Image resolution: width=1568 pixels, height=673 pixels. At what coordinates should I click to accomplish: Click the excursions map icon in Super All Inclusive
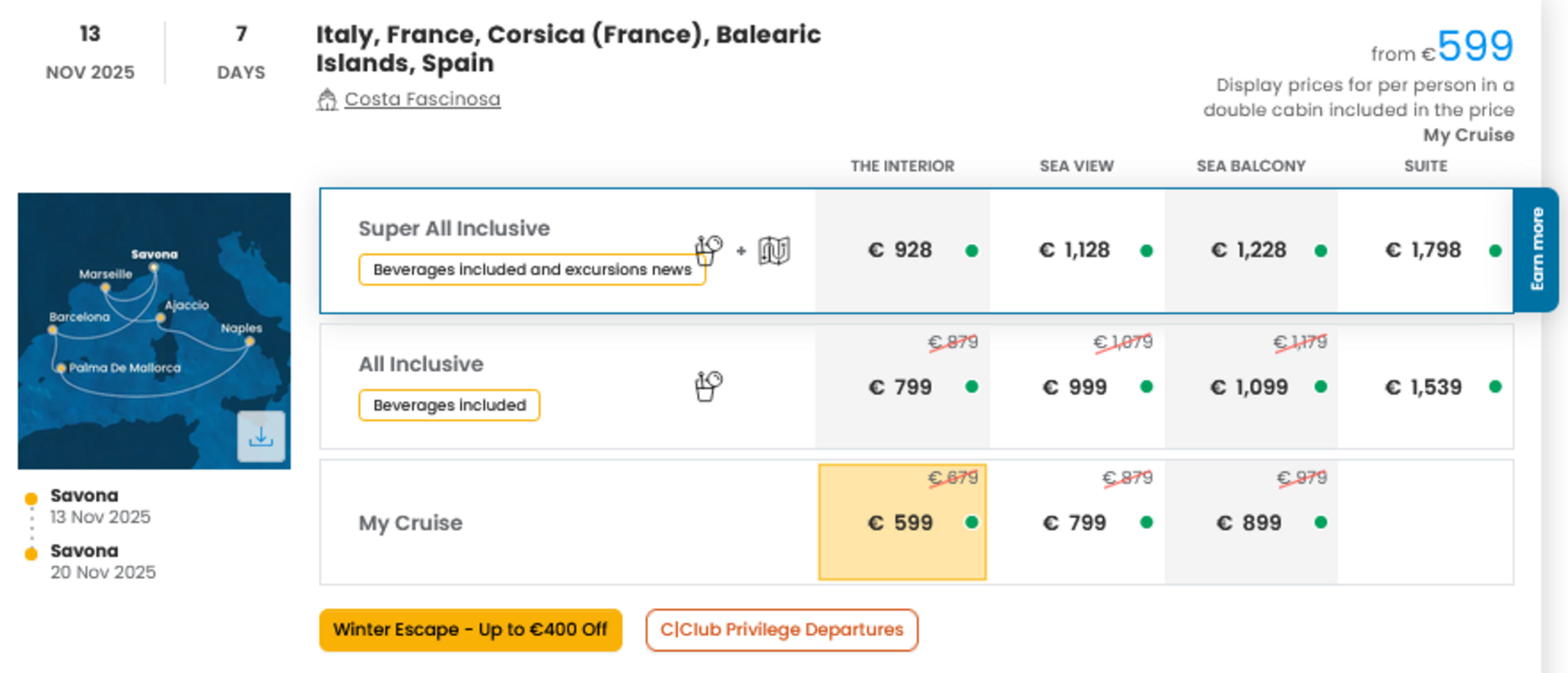[x=773, y=250]
